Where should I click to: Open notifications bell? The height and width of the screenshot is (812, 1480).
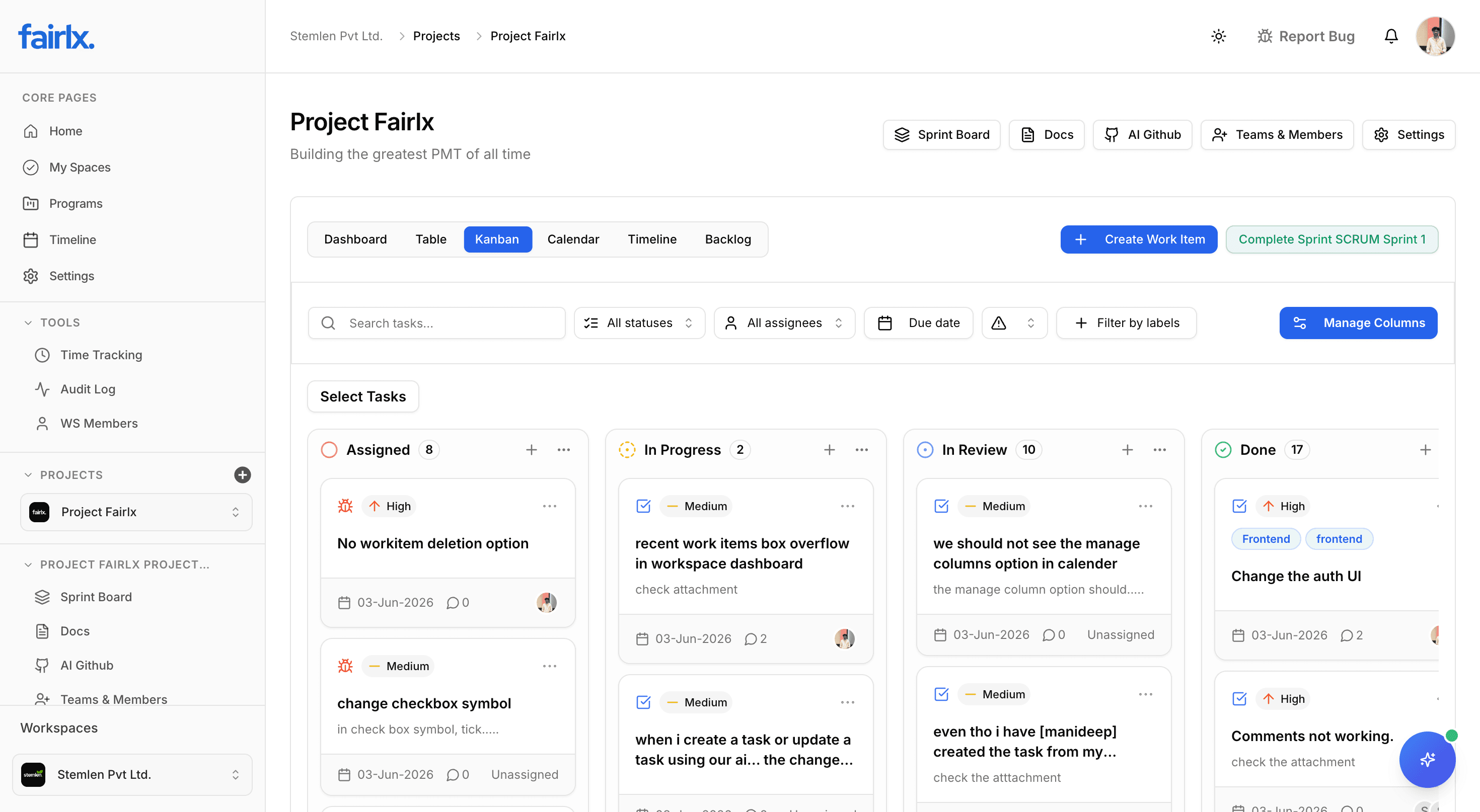pos(1391,36)
